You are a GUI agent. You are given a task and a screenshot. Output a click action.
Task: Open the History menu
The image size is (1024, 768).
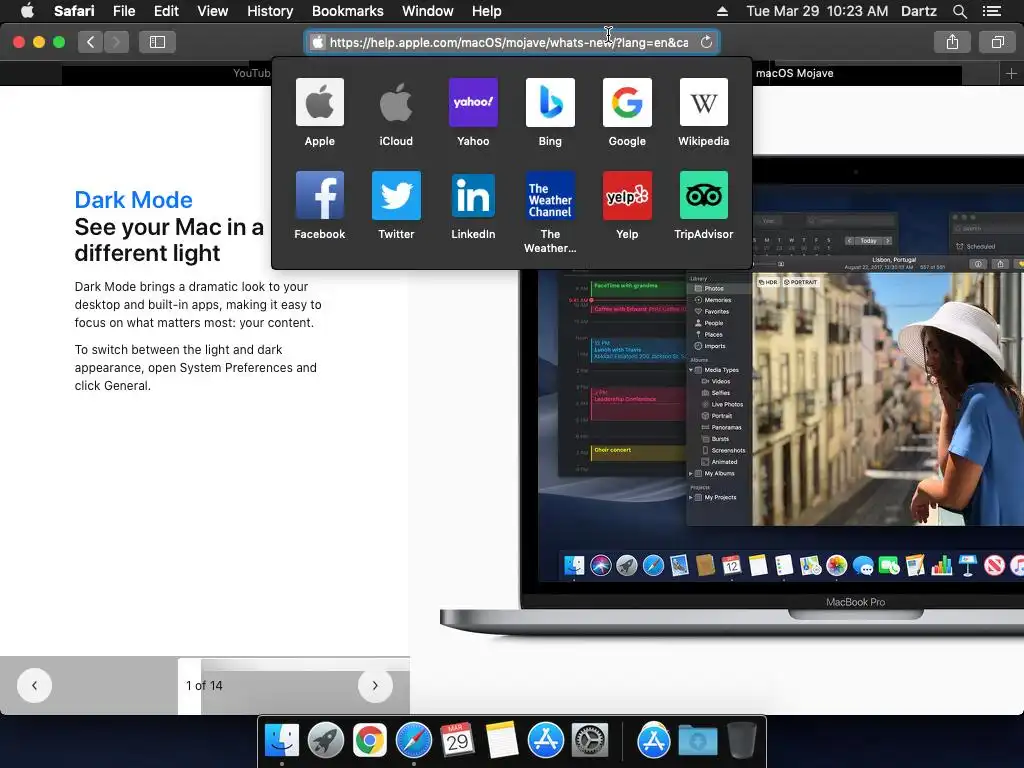(x=270, y=11)
